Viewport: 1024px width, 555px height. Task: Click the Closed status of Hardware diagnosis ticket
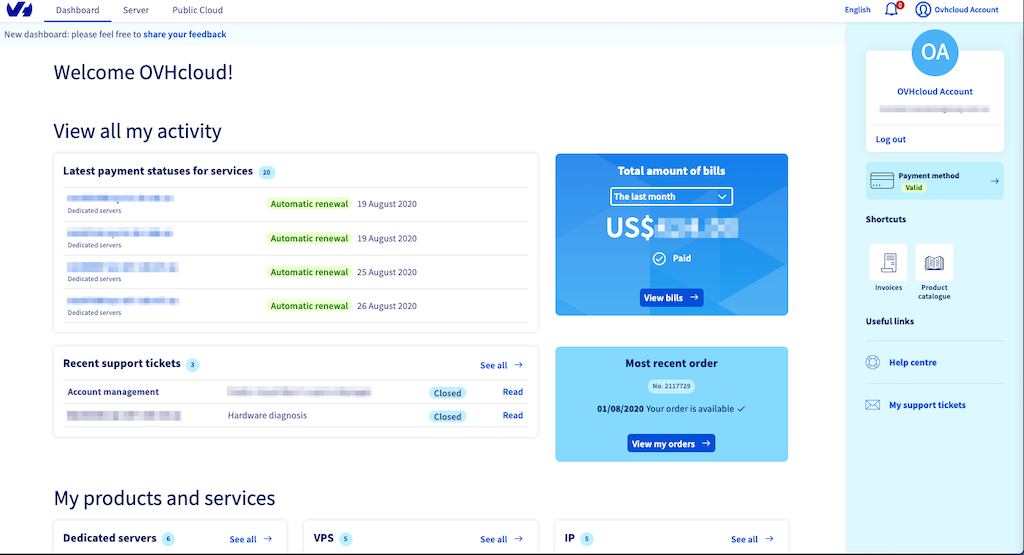click(447, 417)
